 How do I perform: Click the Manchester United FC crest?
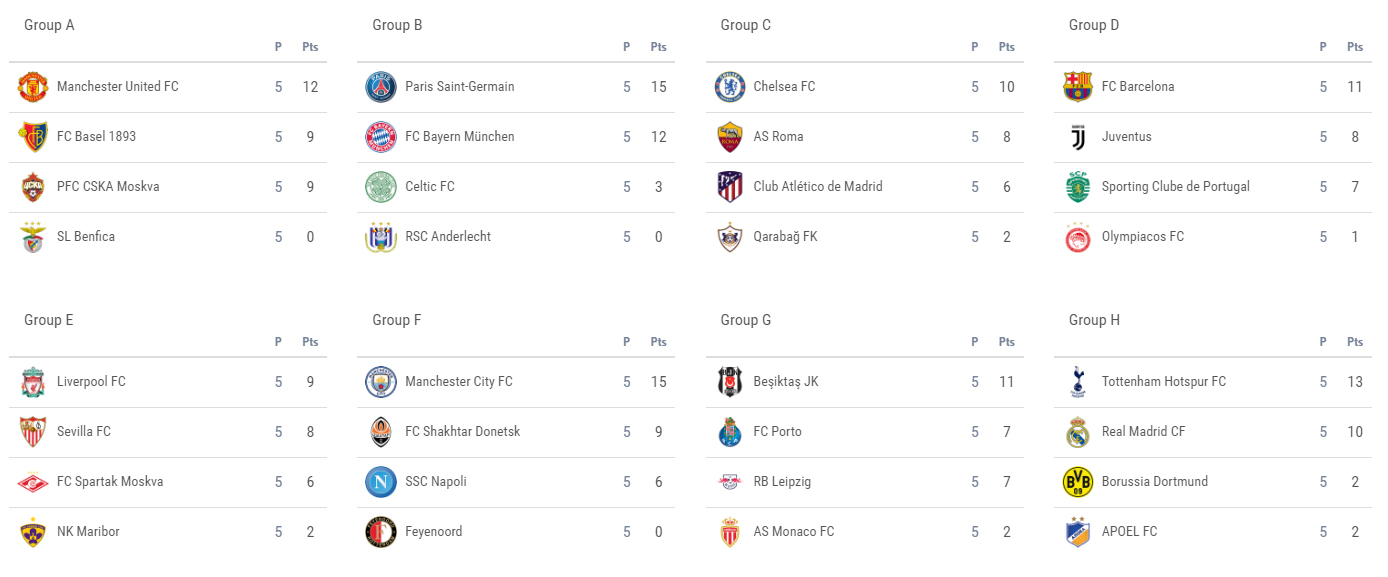coord(33,87)
